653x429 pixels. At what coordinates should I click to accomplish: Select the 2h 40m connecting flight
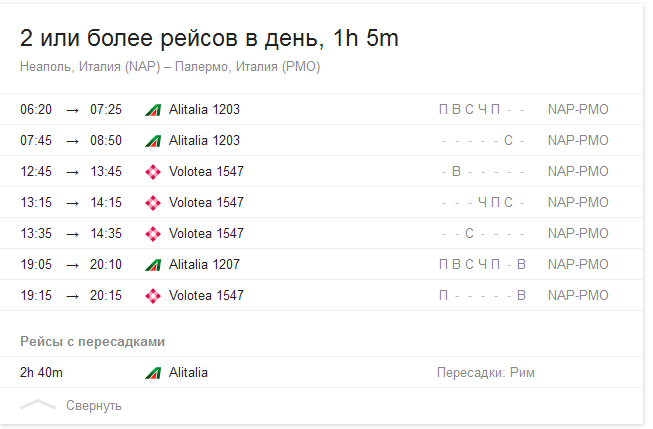point(42,373)
